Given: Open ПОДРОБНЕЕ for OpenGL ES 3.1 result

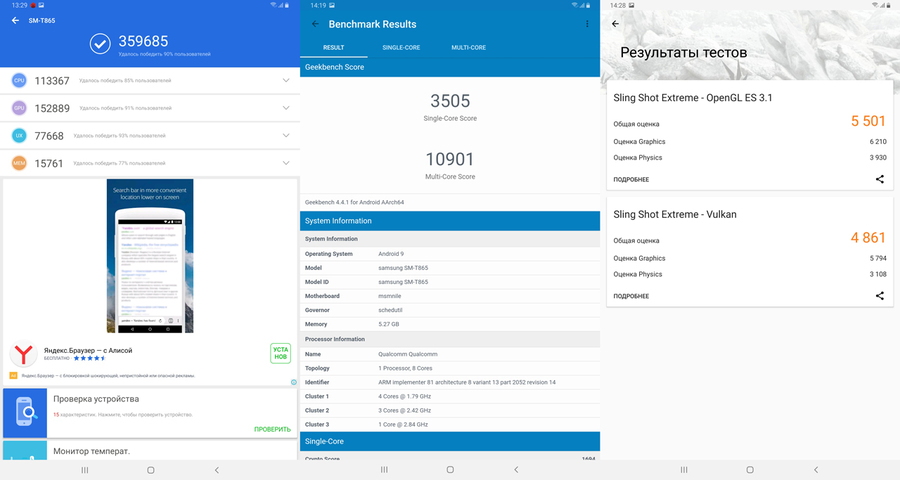Looking at the screenshot, I should pyautogui.click(x=631, y=180).
